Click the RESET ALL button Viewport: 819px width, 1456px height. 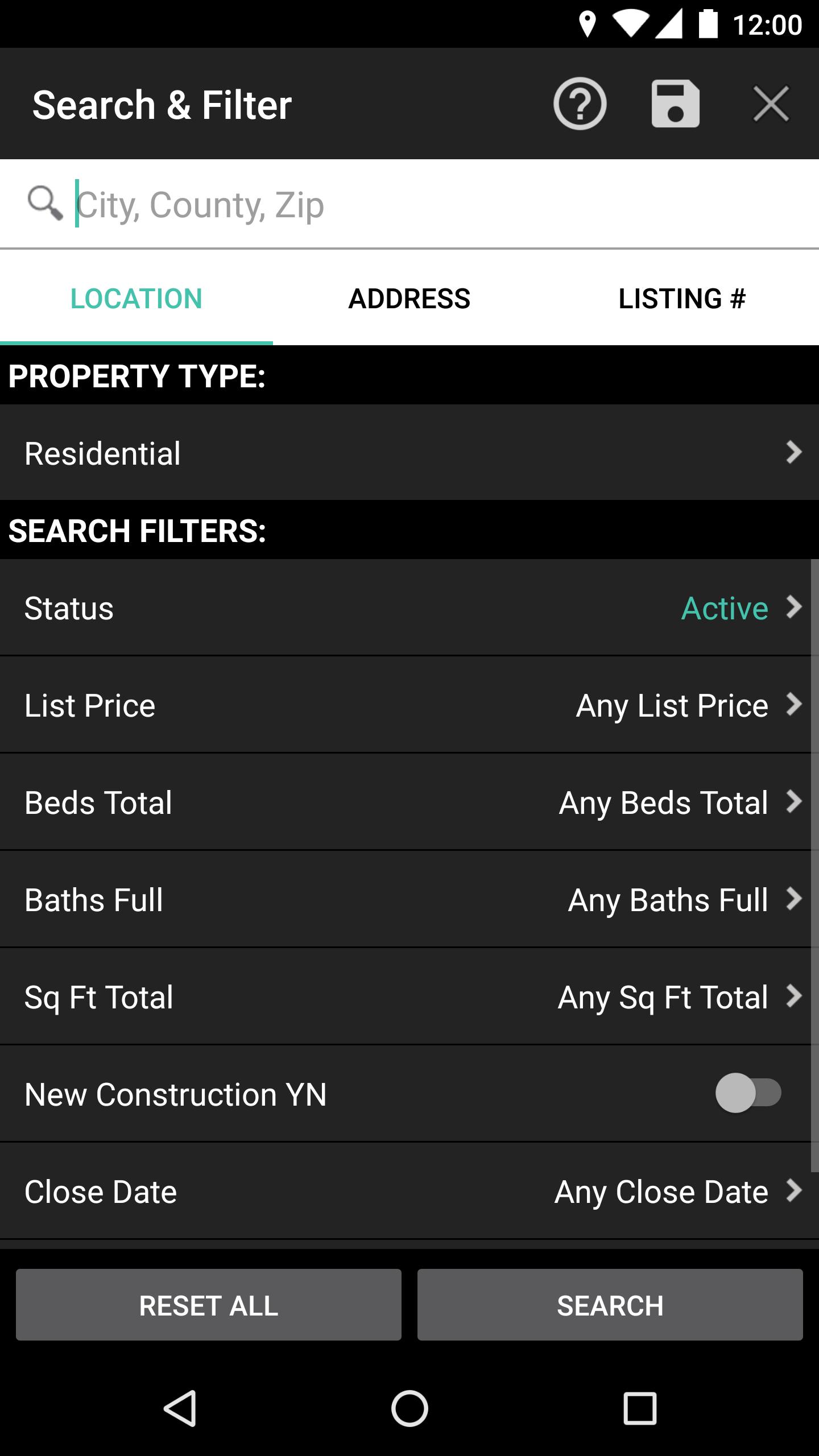[x=209, y=1305]
